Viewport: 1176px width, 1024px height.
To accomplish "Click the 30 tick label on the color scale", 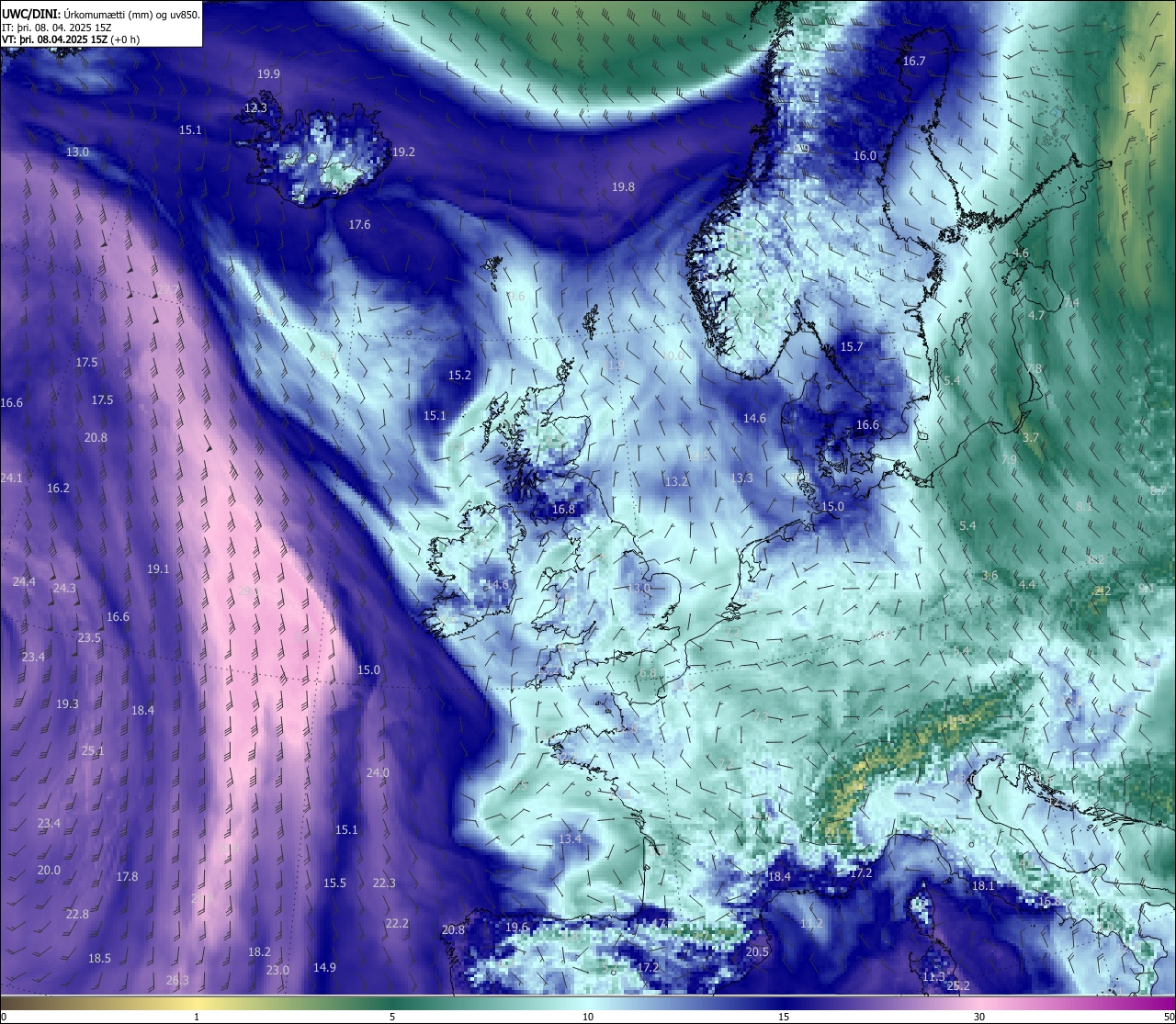I will tap(979, 1017).
